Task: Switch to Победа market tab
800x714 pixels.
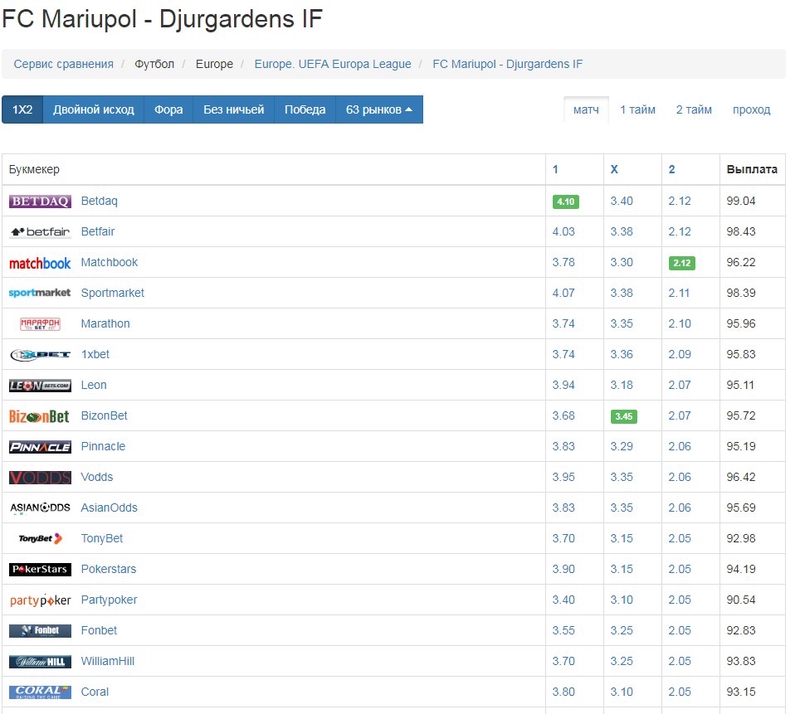Action: click(x=305, y=110)
